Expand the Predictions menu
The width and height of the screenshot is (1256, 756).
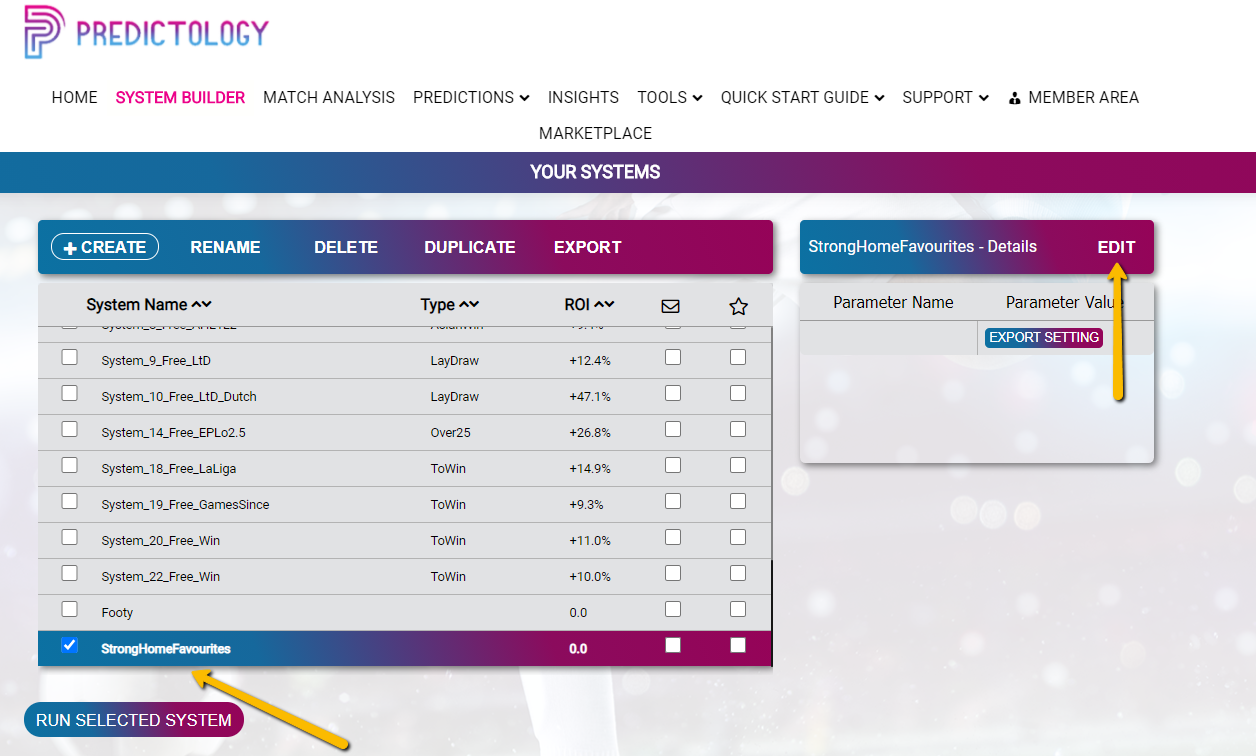click(x=471, y=98)
